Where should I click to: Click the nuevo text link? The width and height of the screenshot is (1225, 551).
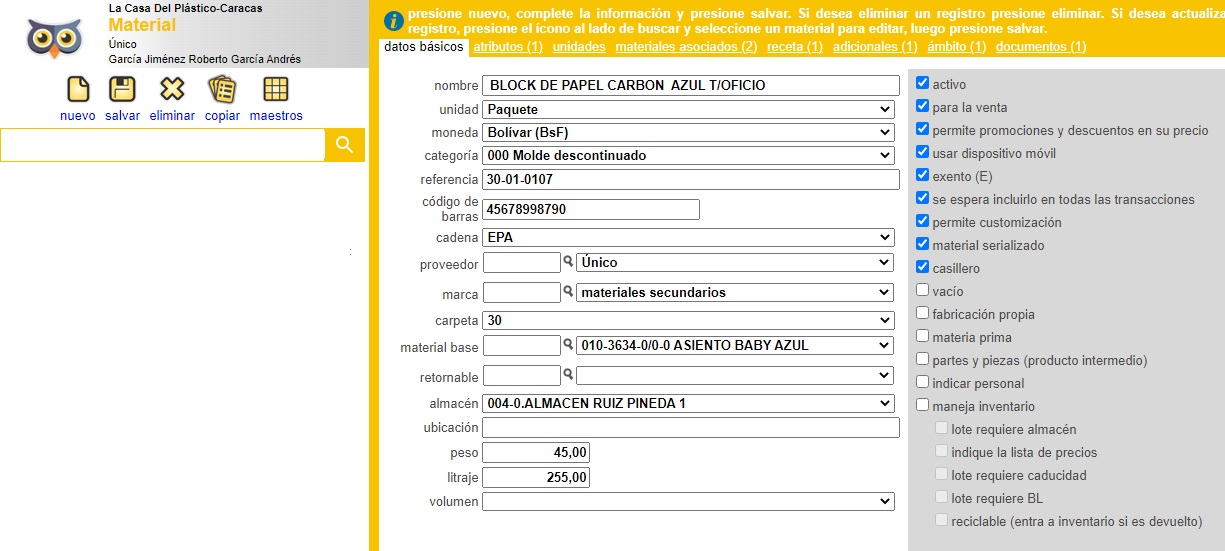click(78, 116)
